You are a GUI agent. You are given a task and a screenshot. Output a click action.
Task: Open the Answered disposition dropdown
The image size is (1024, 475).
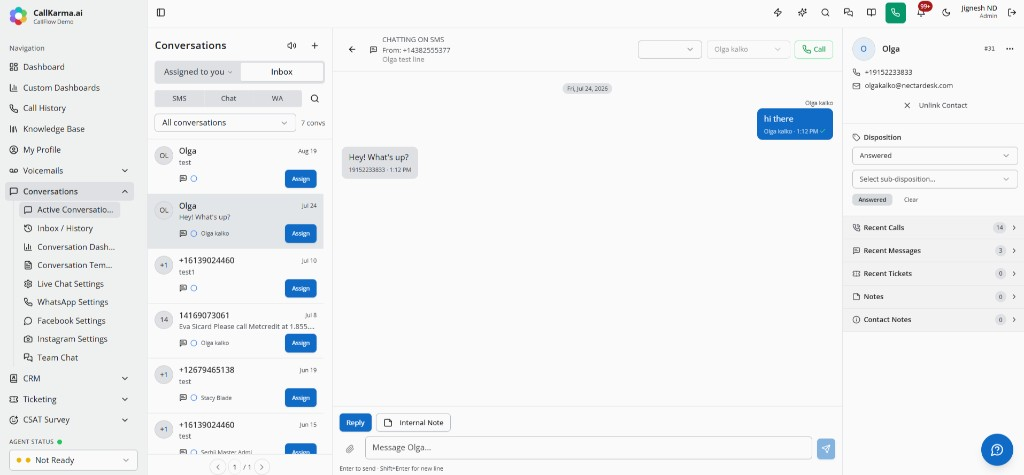pyautogui.click(x=935, y=156)
